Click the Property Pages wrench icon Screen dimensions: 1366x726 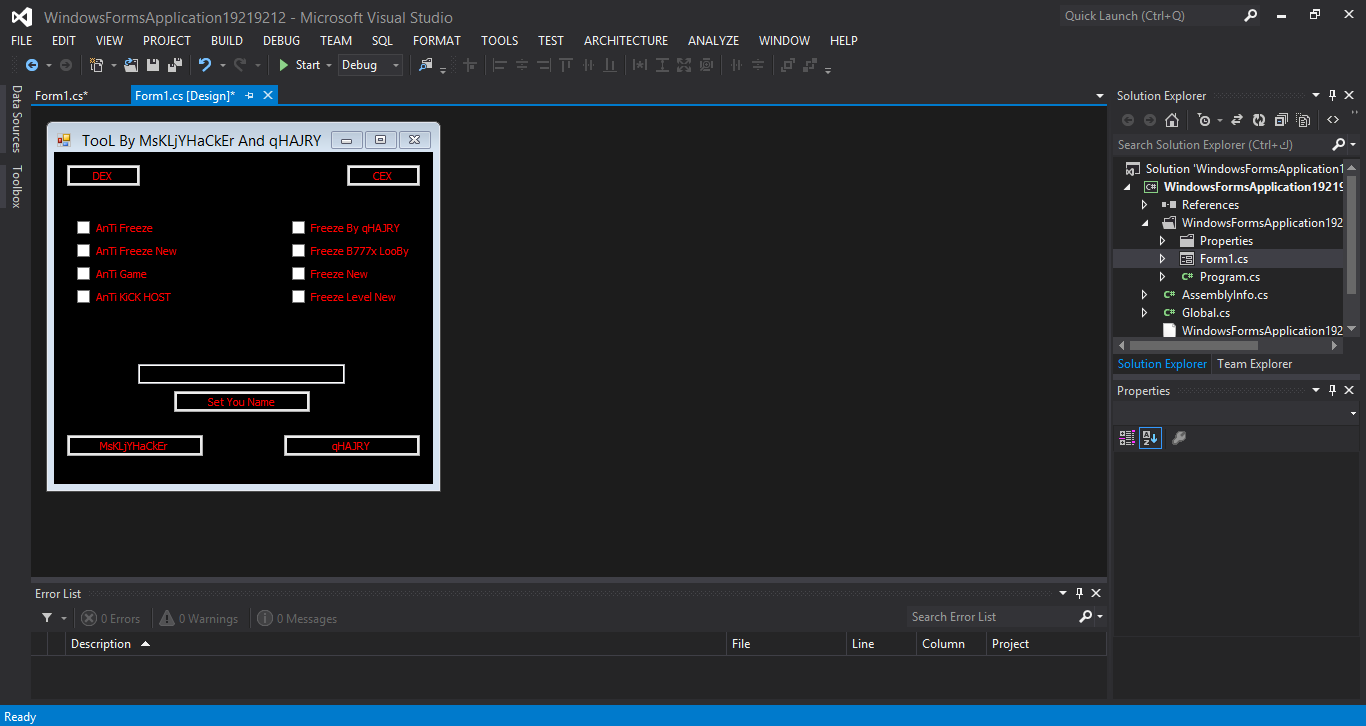(x=1179, y=438)
